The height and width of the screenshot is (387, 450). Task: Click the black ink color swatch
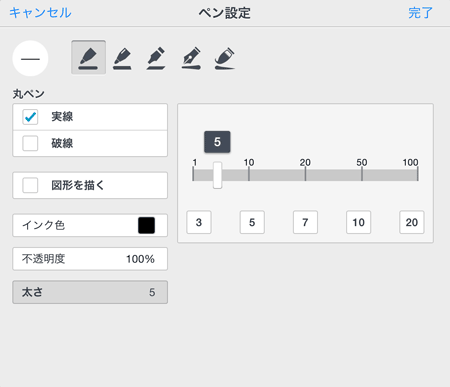(147, 225)
